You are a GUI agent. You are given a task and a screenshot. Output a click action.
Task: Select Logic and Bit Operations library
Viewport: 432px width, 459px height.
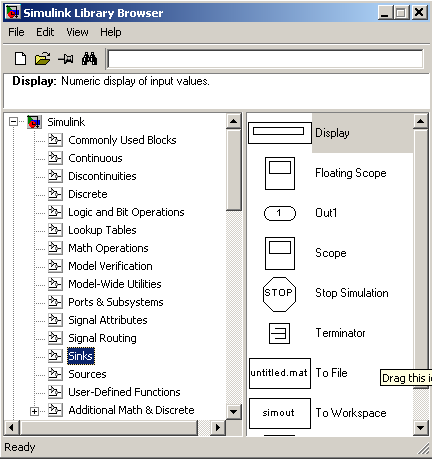(x=126, y=212)
